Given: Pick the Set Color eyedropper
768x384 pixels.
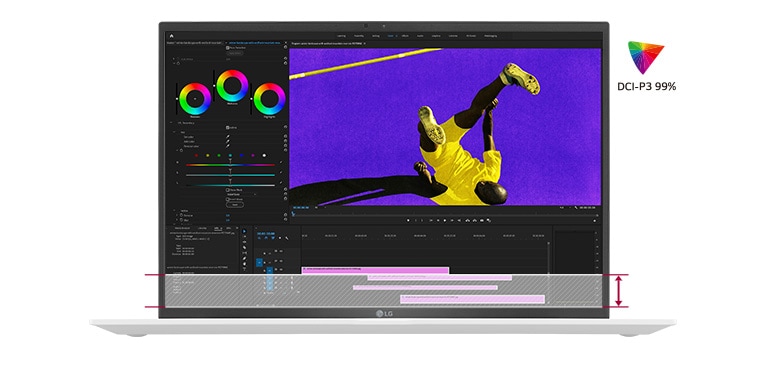Looking at the screenshot, I should click(228, 137).
